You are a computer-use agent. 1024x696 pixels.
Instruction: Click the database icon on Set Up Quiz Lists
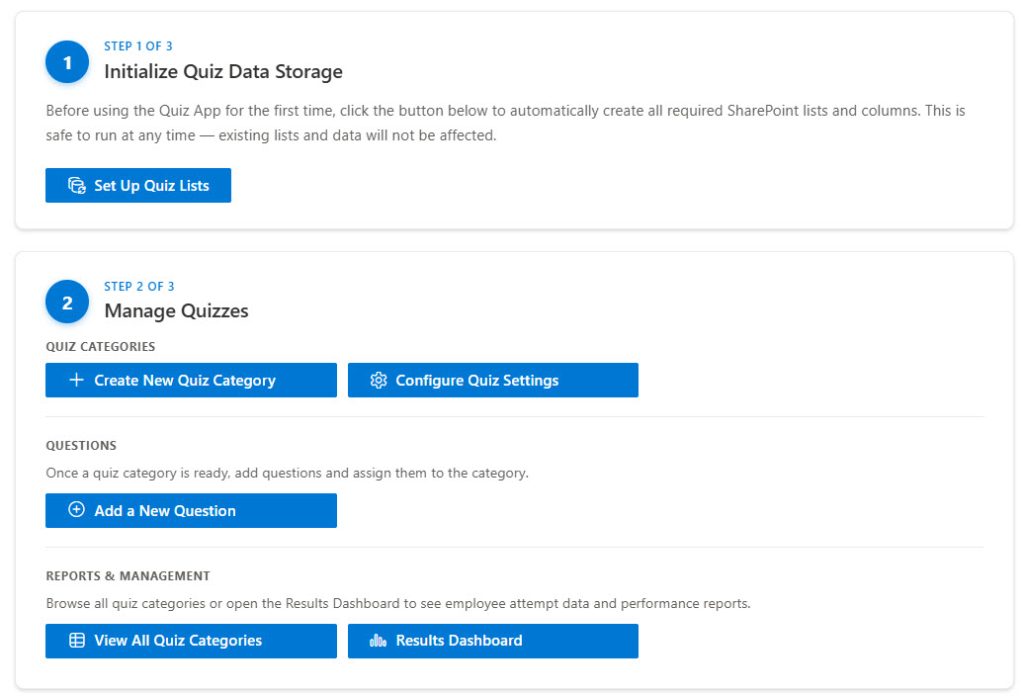pos(76,185)
